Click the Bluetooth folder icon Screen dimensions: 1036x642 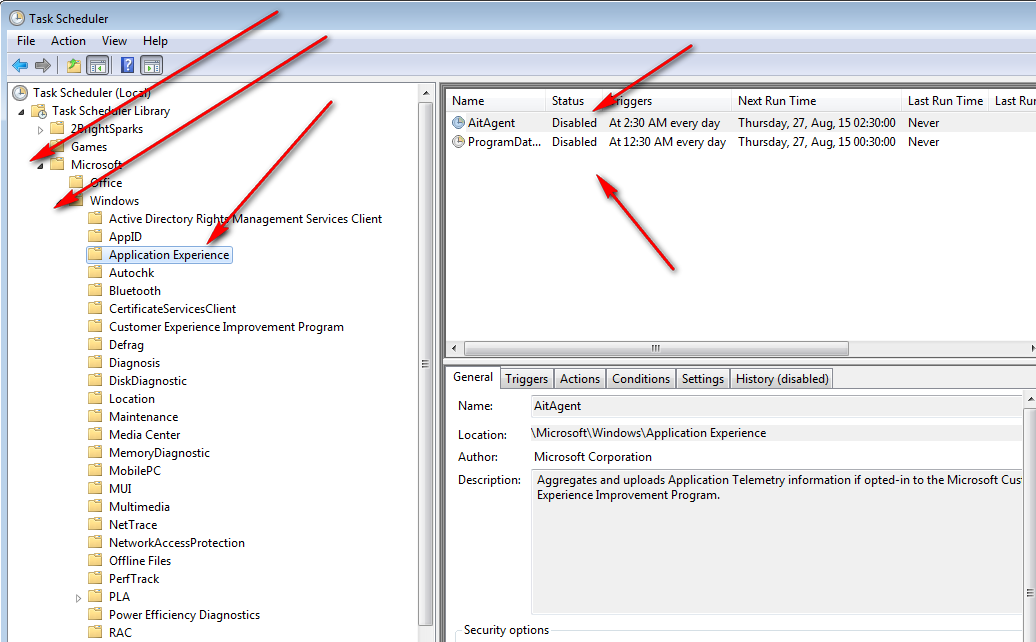pyautogui.click(x=95, y=290)
